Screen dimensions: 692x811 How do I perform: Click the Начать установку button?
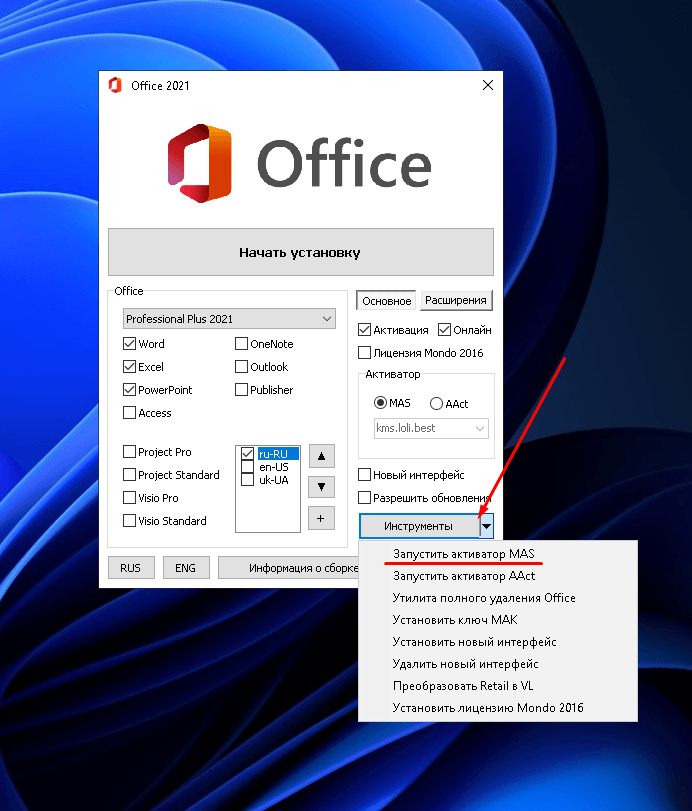300,252
